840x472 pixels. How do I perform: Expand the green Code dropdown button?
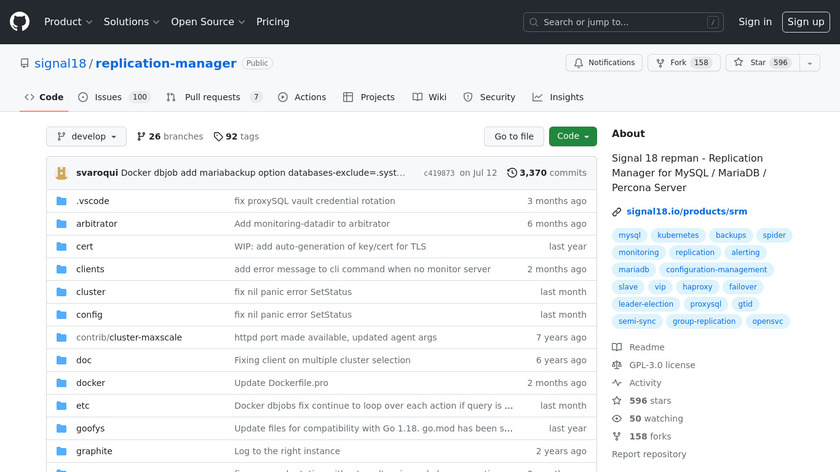pos(573,137)
